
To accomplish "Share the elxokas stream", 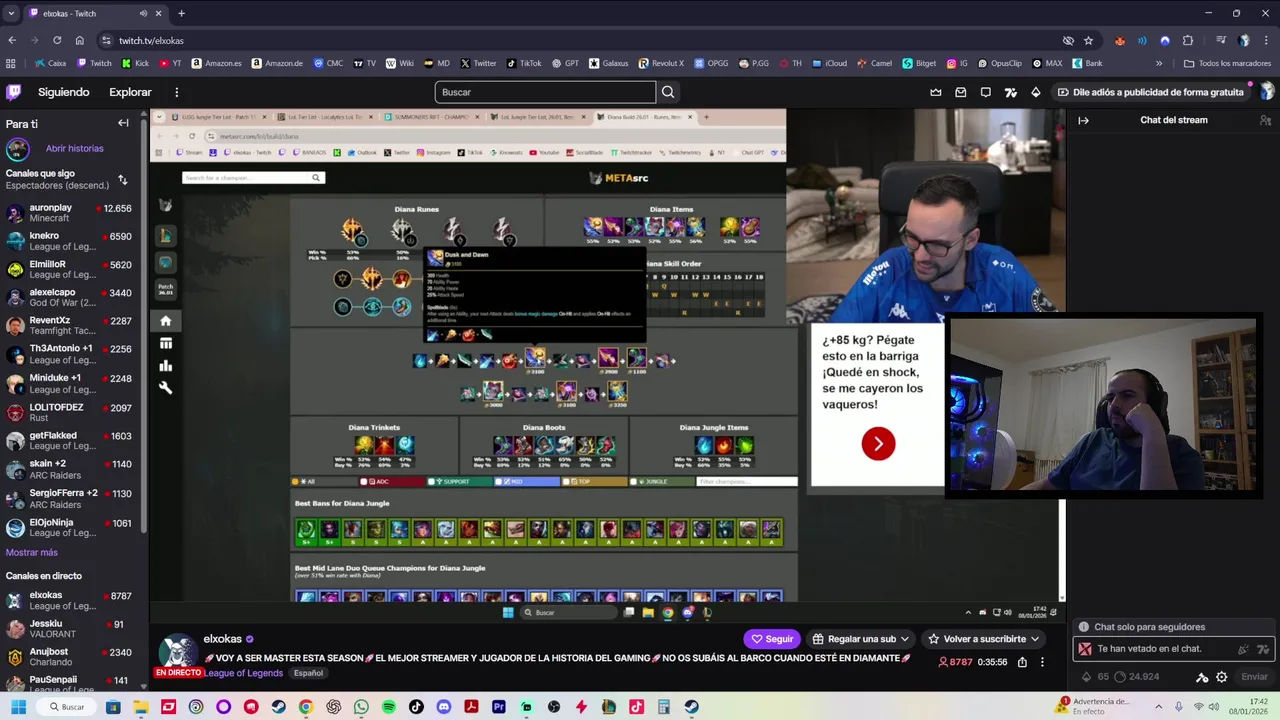I will tap(1022, 662).
